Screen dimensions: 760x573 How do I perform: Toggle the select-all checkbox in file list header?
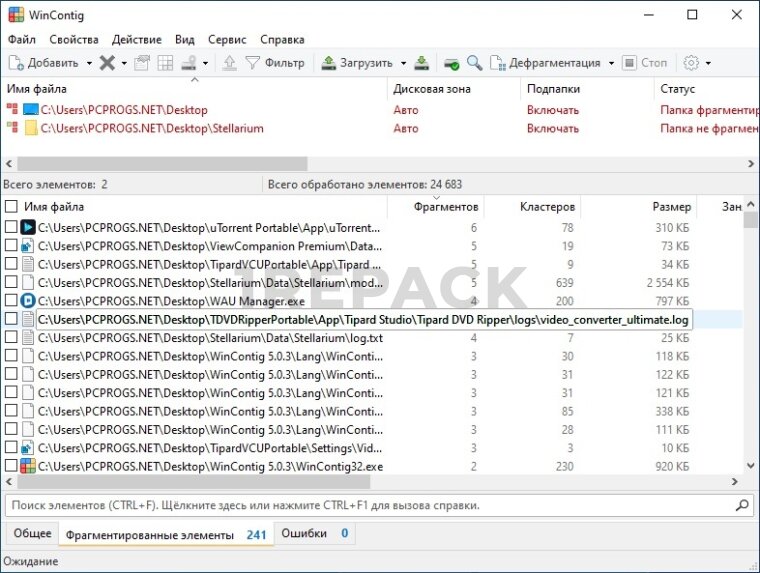click(x=11, y=207)
